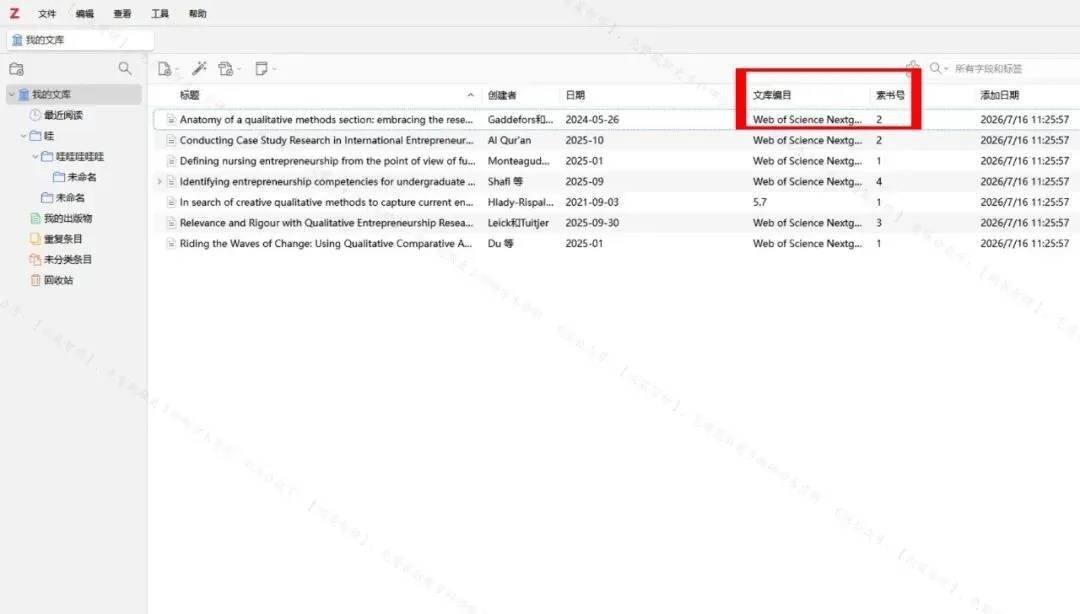Screen dimensions: 1080x614
Task: Select the In search of creative qualitative methods row
Action: pyautogui.click(x=615, y=202)
